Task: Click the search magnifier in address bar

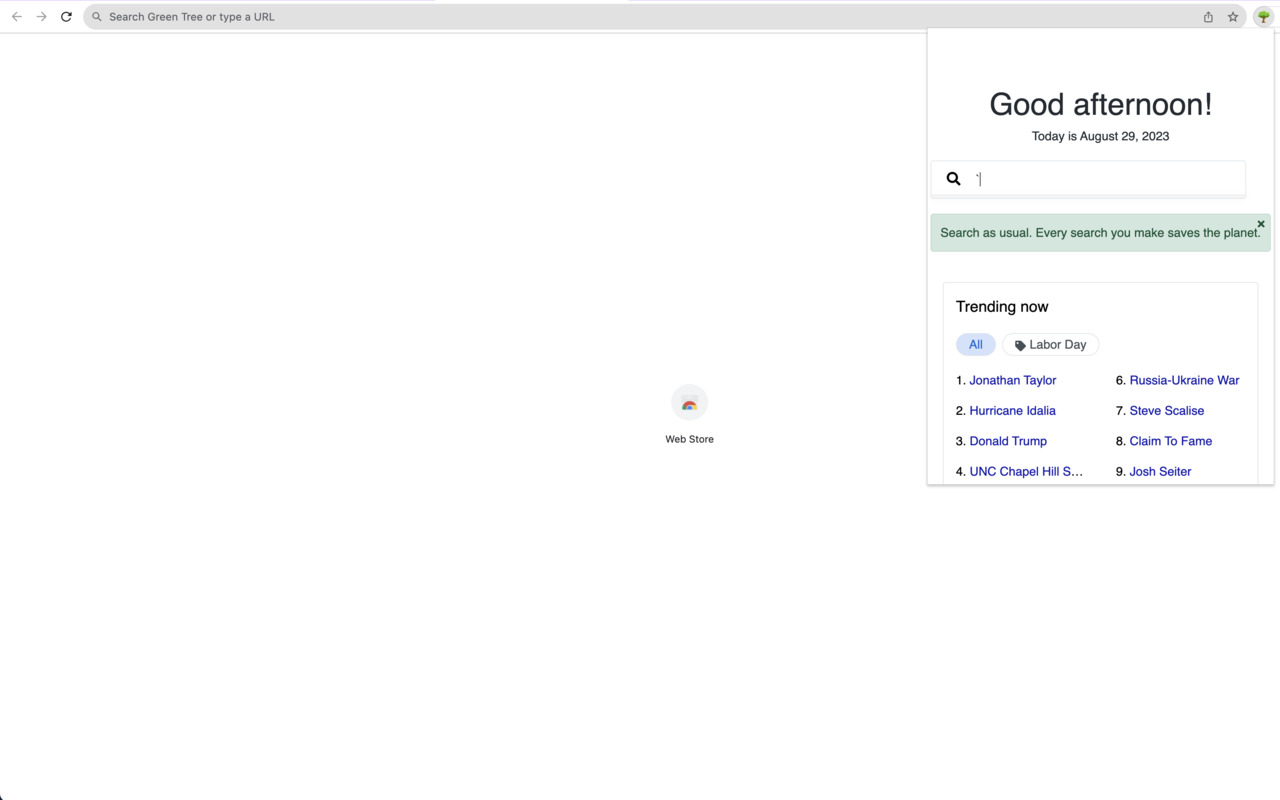Action: (97, 17)
